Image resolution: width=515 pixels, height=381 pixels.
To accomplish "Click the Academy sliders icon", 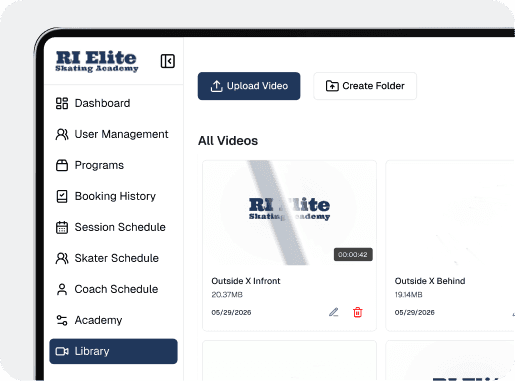I will click(62, 320).
